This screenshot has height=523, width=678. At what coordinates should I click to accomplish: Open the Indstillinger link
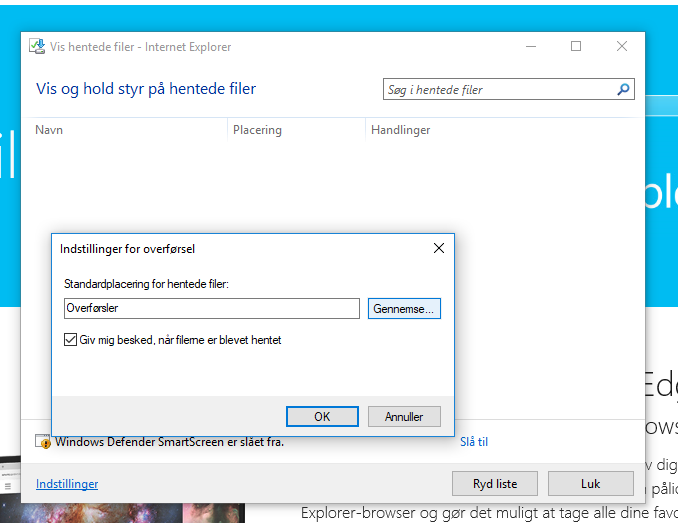(x=67, y=484)
